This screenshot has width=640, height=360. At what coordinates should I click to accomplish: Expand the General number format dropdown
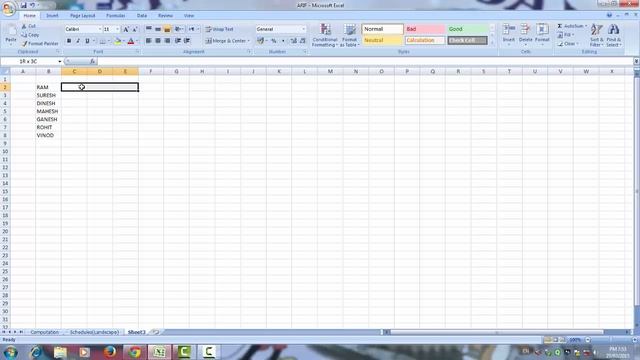click(x=303, y=29)
